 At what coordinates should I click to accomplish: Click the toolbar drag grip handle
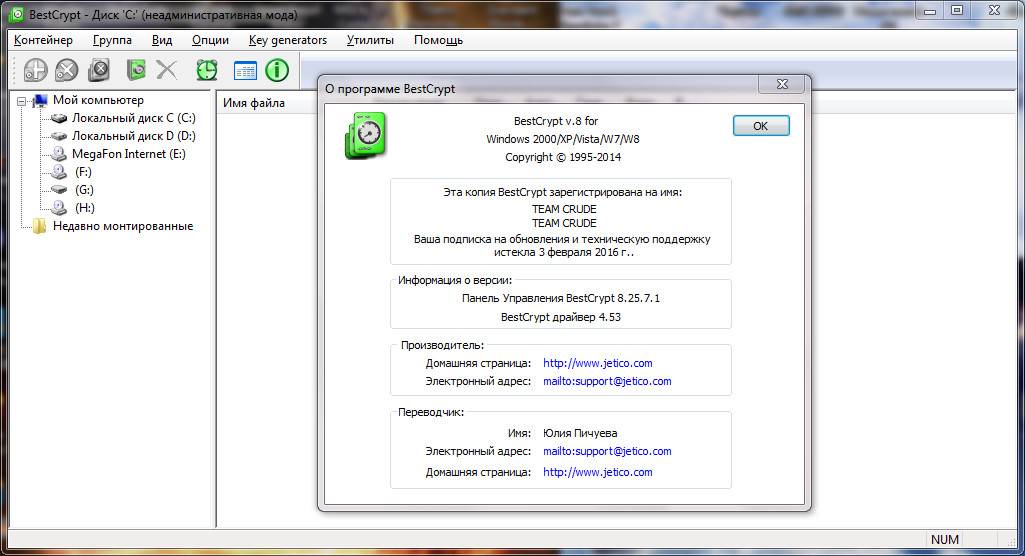tap(14, 70)
